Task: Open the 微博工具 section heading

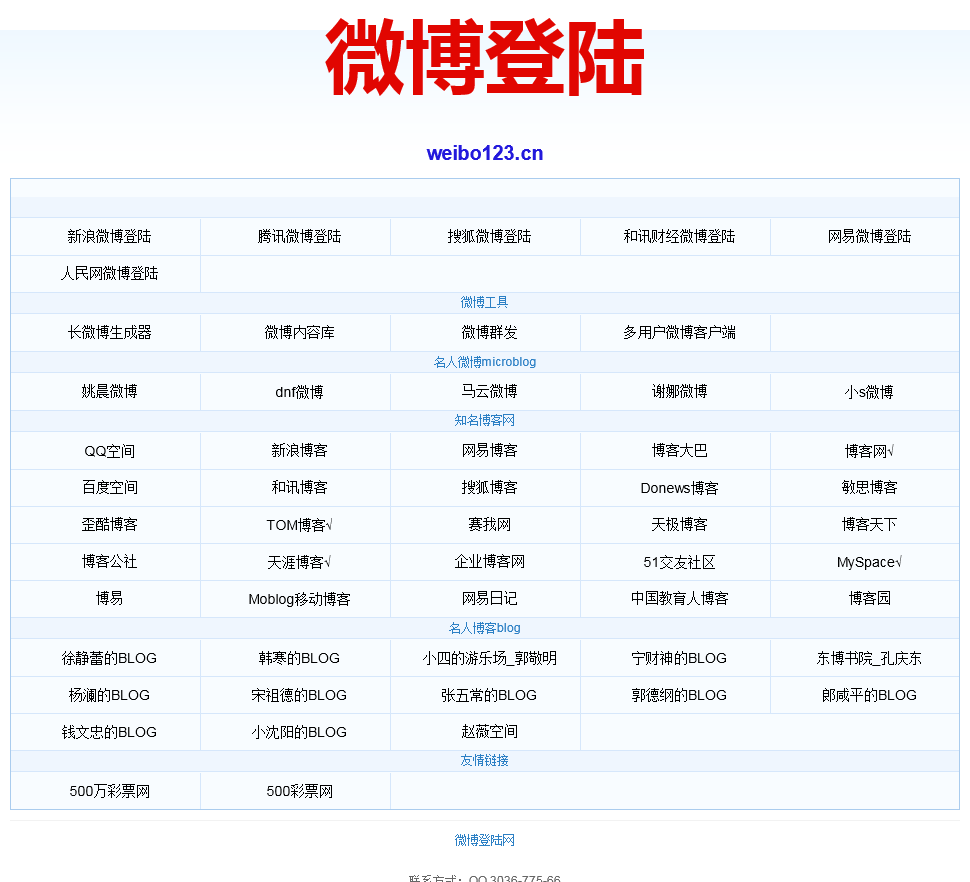Action: (484, 302)
